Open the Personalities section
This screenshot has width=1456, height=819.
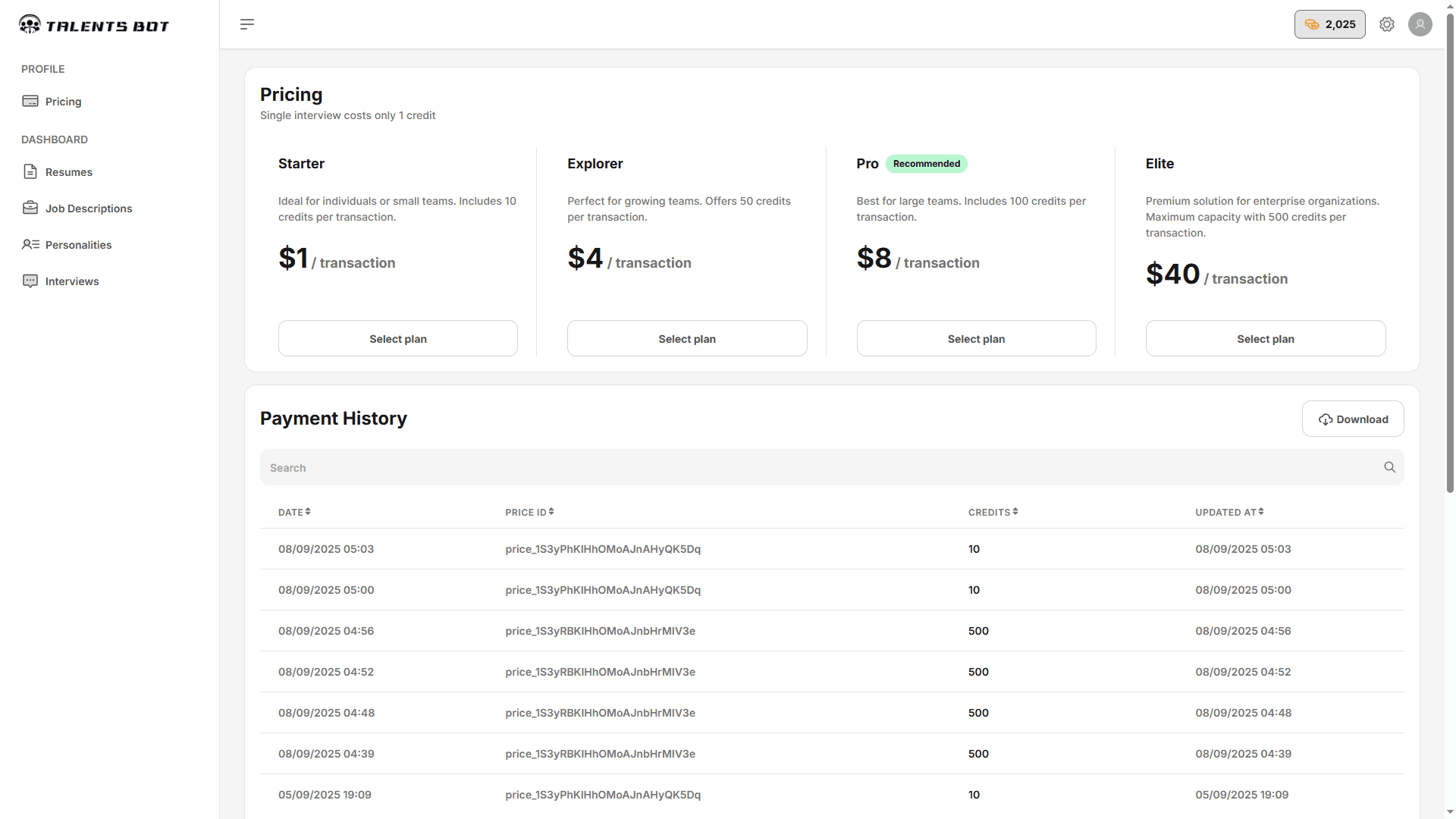(78, 245)
